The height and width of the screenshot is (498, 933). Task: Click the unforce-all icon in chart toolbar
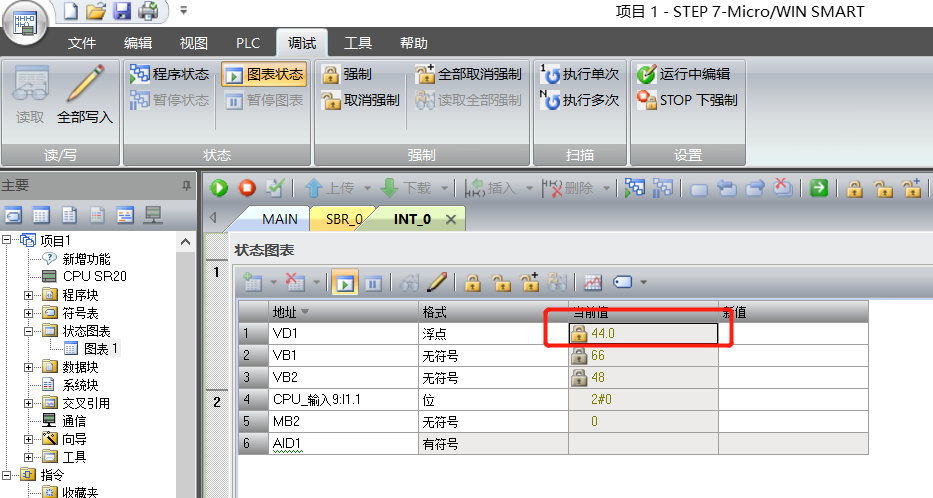click(529, 282)
